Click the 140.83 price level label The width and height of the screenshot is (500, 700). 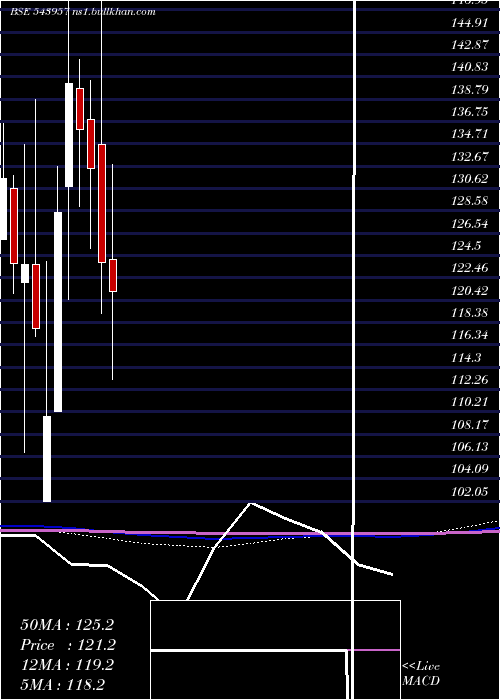[470, 67]
